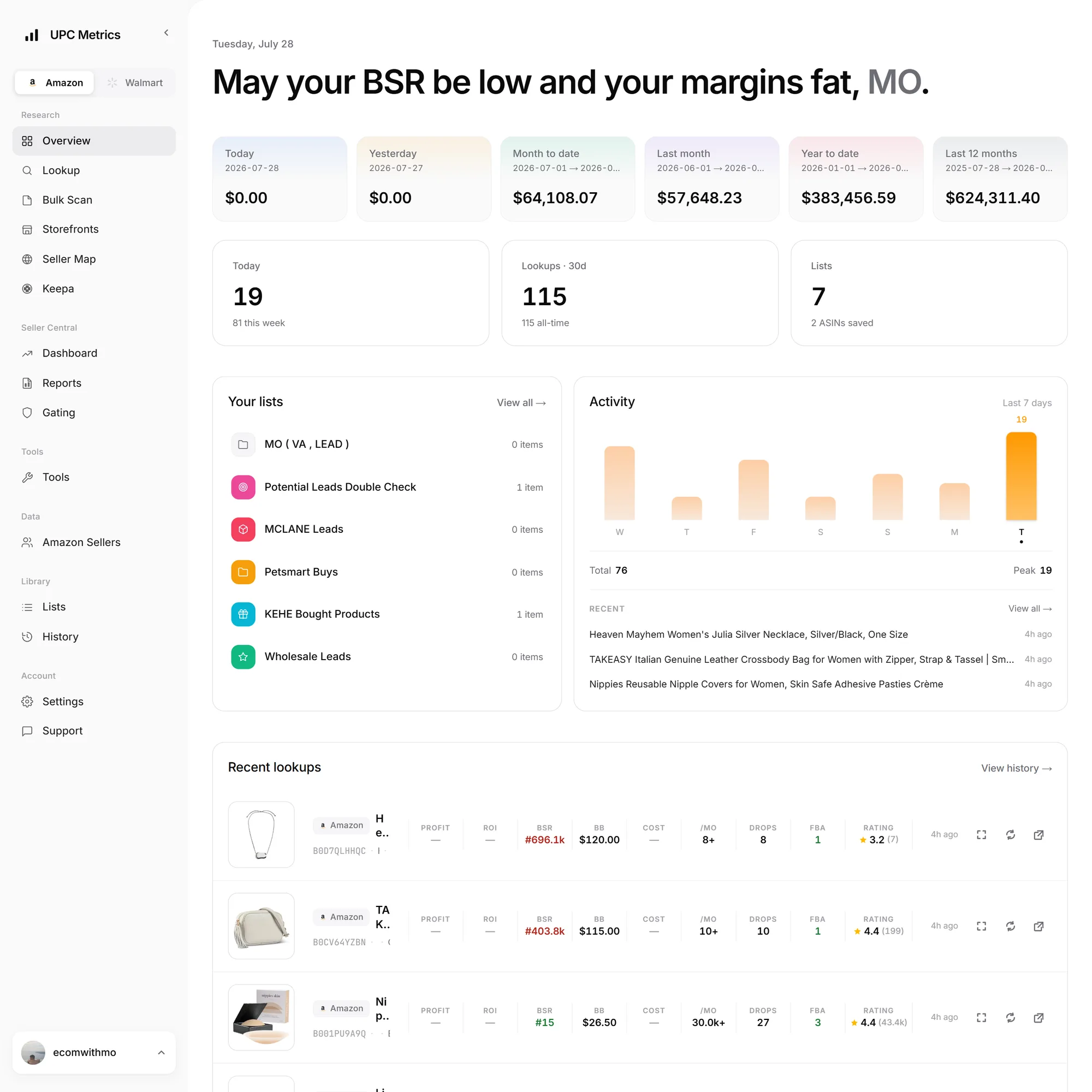Open the Yesterday revenue card
The image size is (1092, 1092).
pos(424,179)
